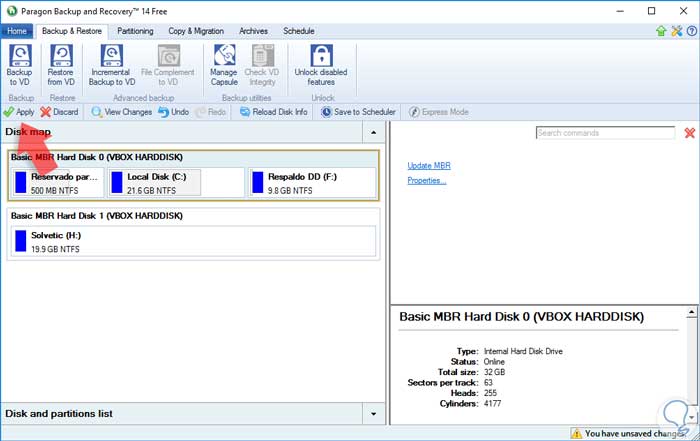Open the tools icon beside help
The height and width of the screenshot is (441, 700).
(x=677, y=31)
